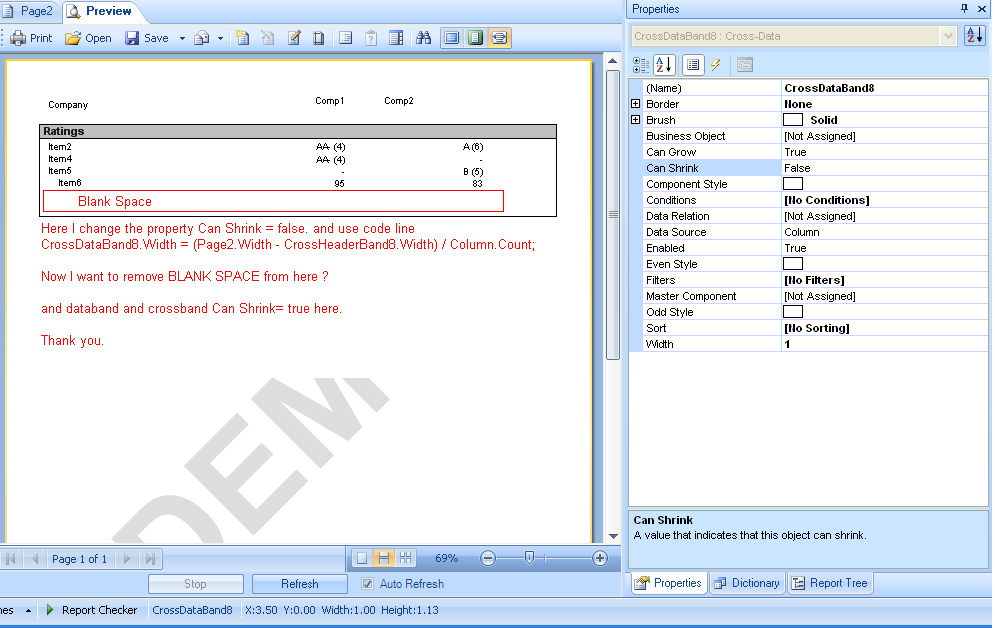Click the Print toolbar button
Image resolution: width=995 pixels, height=628 pixels.
31,38
